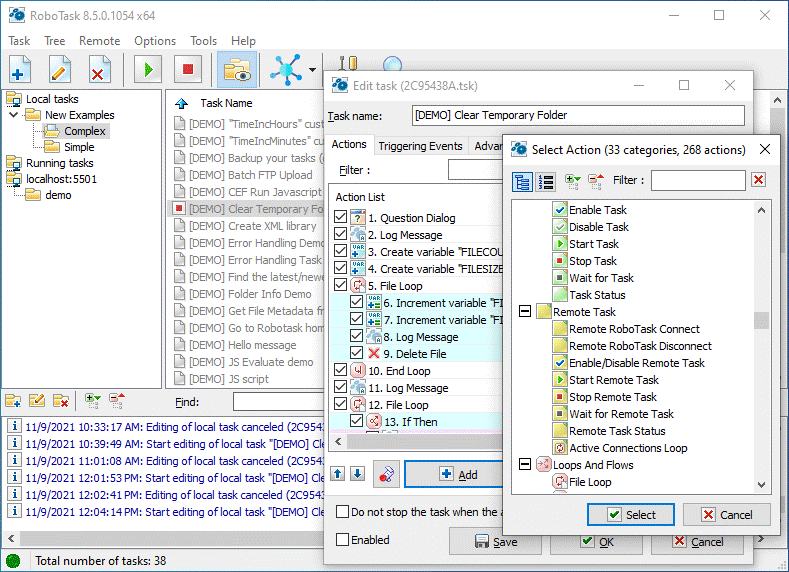789x572 pixels.
Task: Collapse all categories in Select Action
Action: [x=596, y=181]
